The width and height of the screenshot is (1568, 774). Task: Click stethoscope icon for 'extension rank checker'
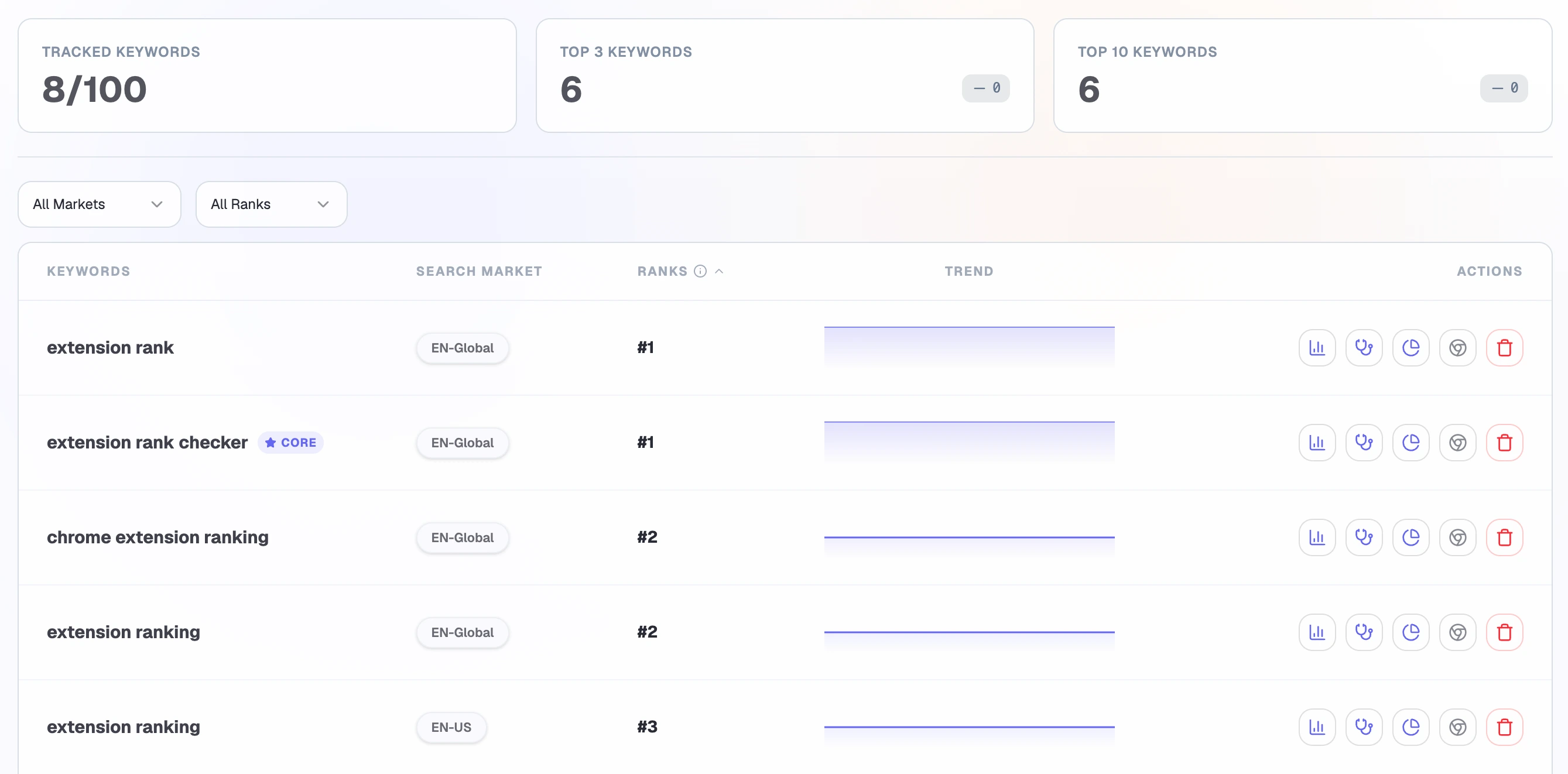coord(1364,443)
